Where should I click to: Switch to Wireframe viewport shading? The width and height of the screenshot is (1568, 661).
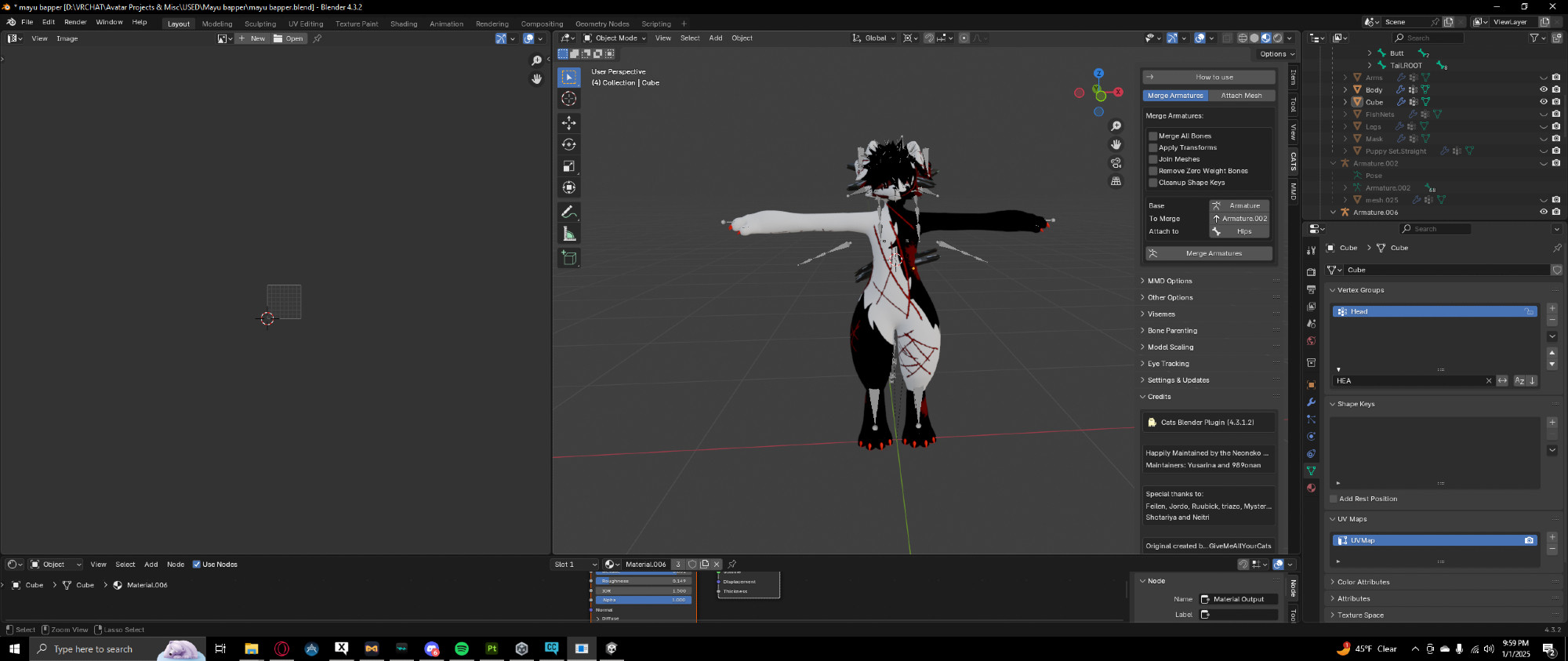point(1243,38)
